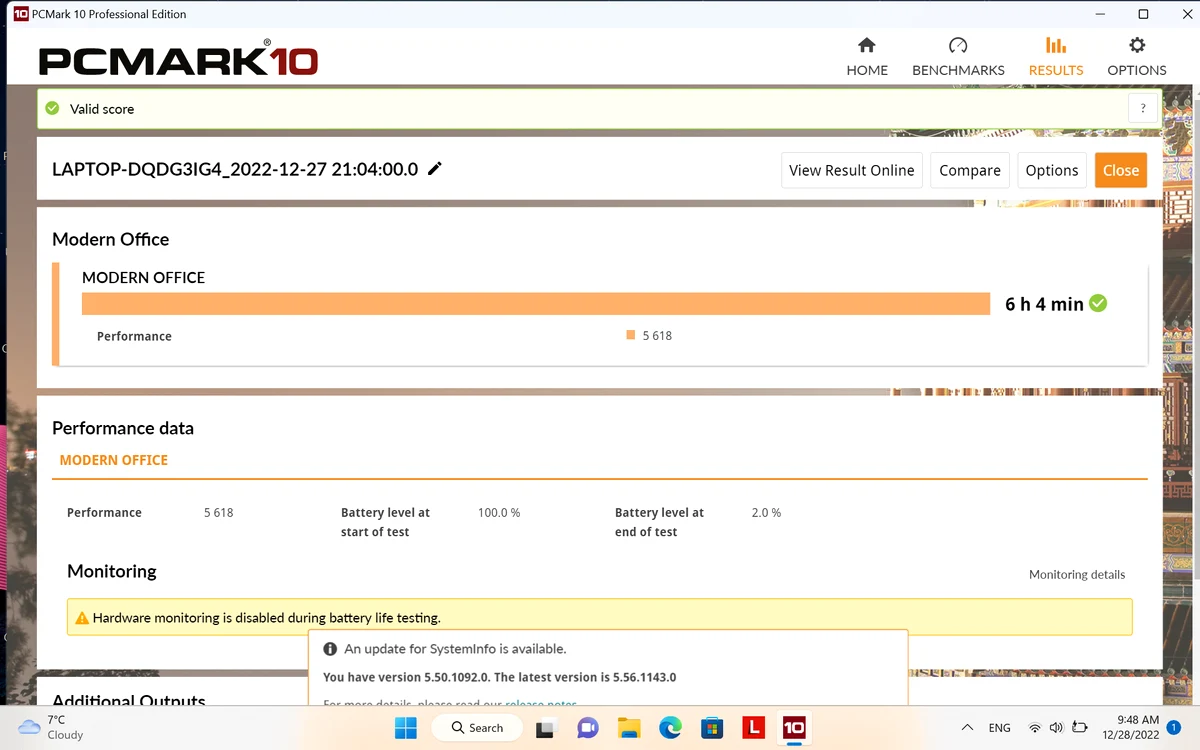Click the question mark help button

1143,109
